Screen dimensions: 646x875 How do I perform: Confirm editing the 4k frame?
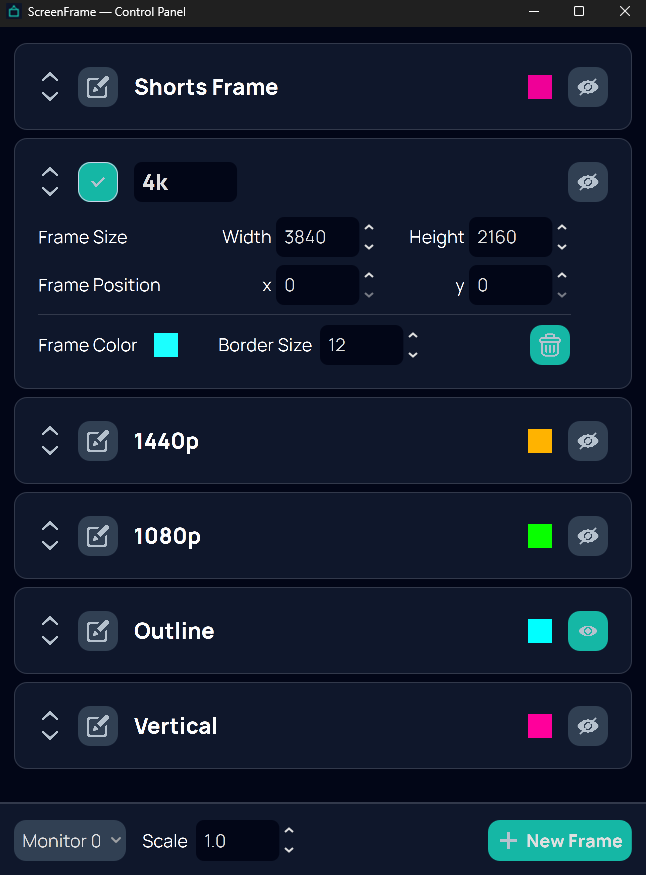tap(98, 182)
